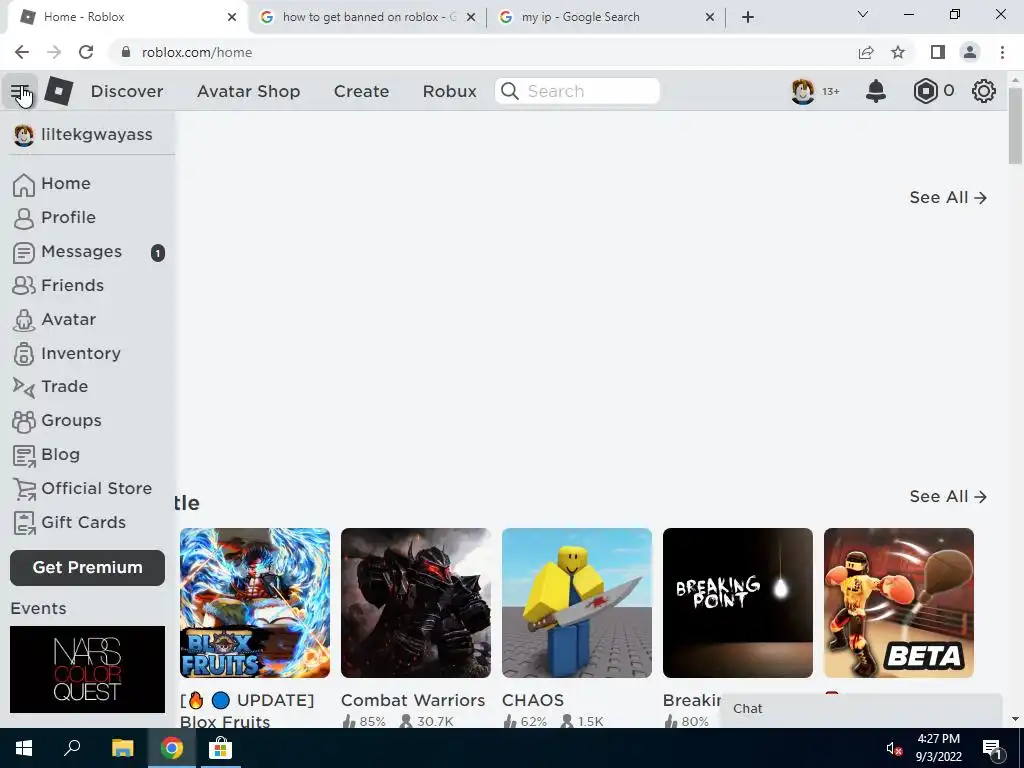Reload the page with refresh icon

pyautogui.click(x=86, y=52)
